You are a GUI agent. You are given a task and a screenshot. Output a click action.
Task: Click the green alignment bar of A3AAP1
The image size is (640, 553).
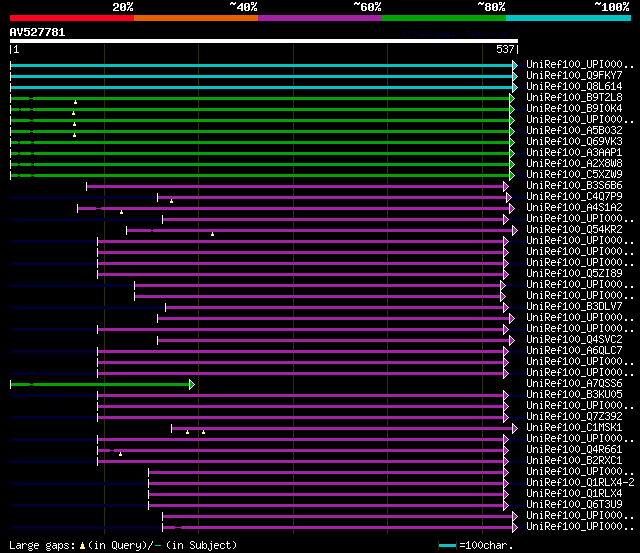[x=260, y=153]
